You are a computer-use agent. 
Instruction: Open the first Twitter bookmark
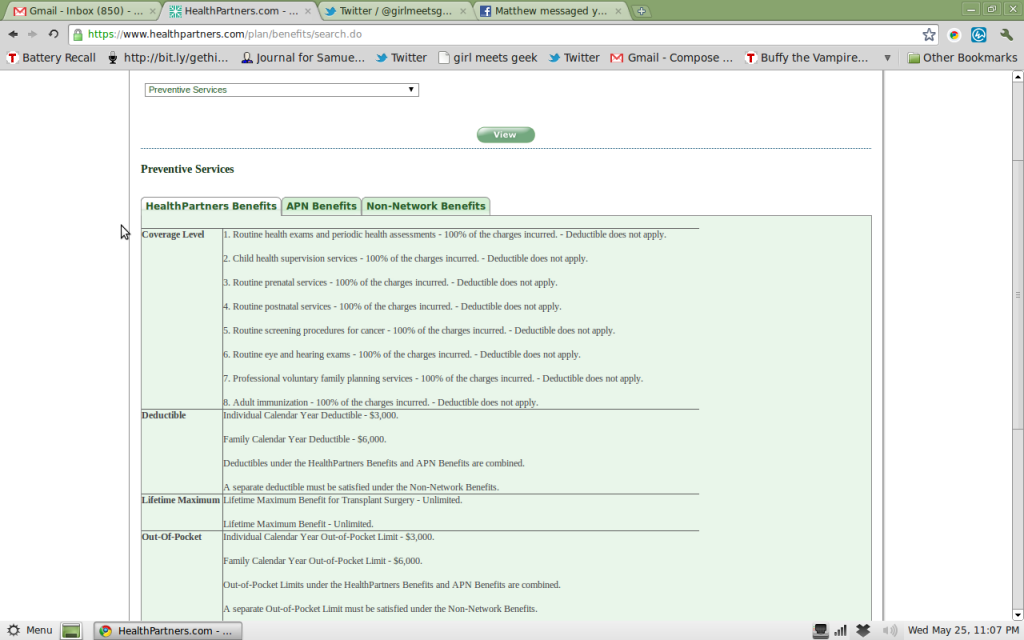(401, 57)
